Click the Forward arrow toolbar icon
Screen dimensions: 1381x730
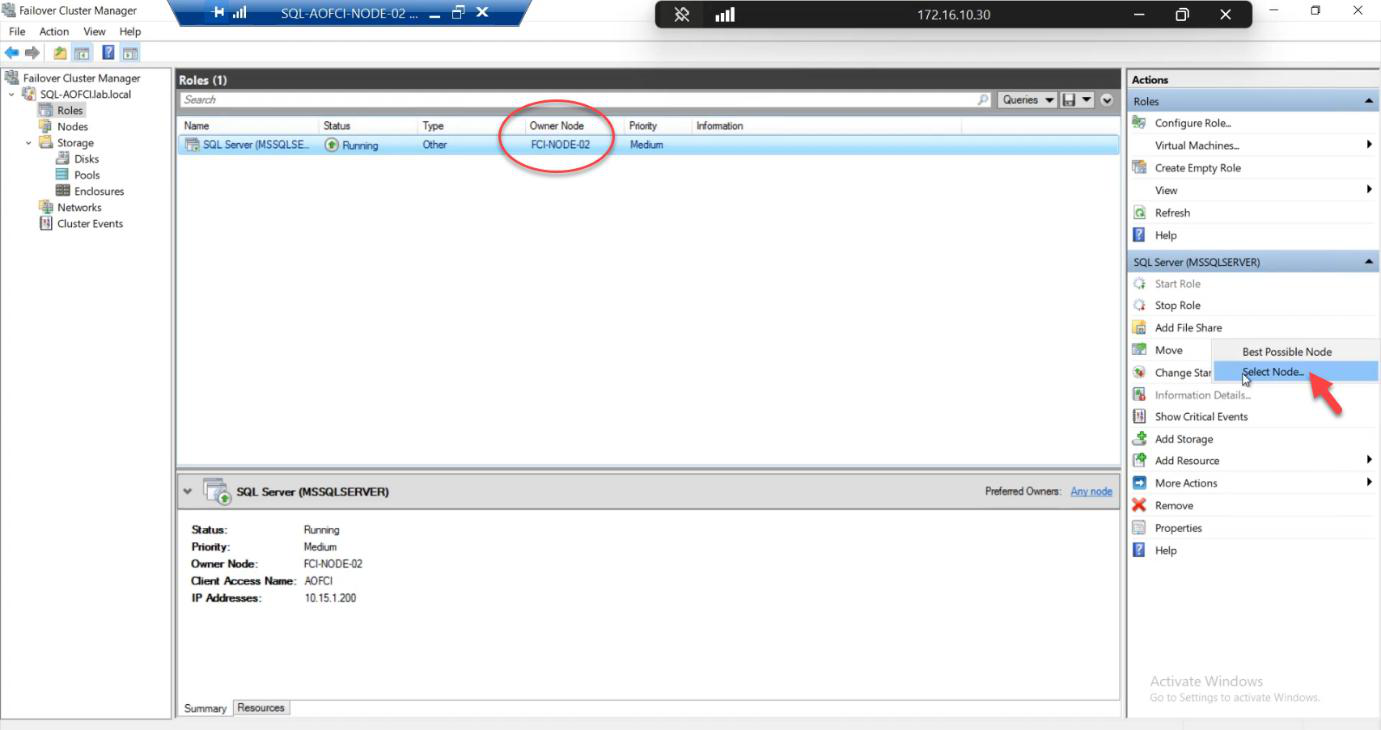32,53
